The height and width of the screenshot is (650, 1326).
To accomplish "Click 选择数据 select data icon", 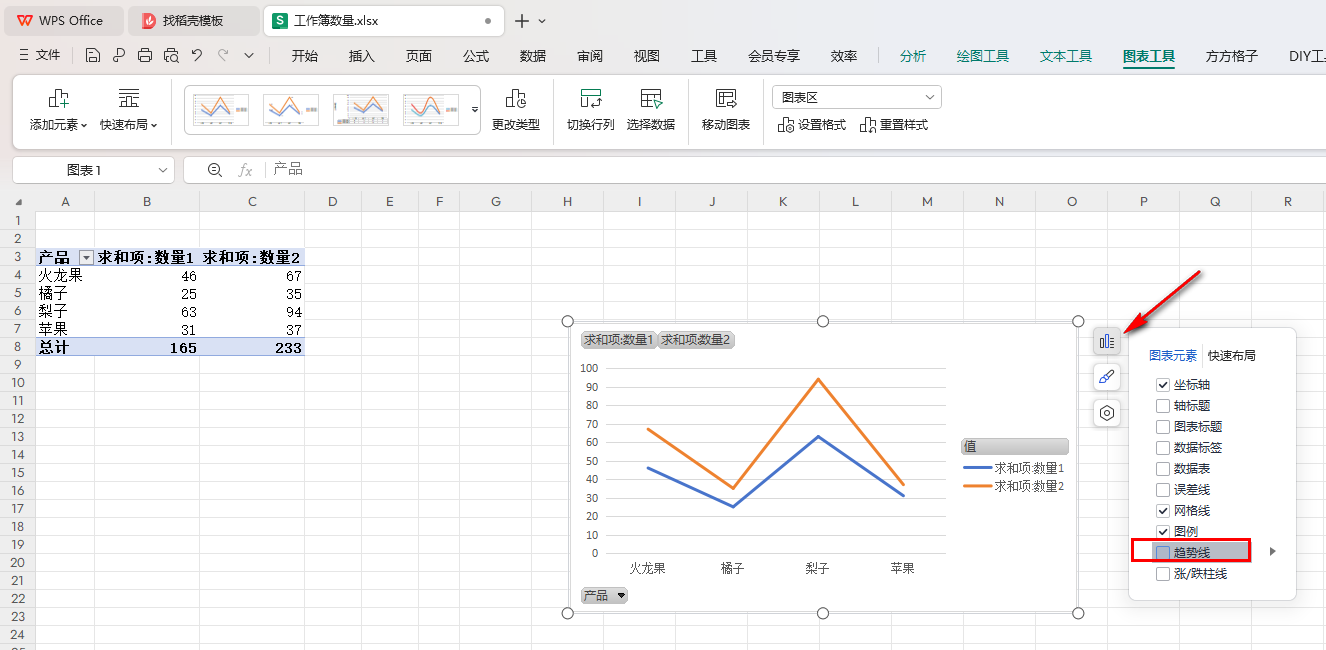I will pos(651,111).
